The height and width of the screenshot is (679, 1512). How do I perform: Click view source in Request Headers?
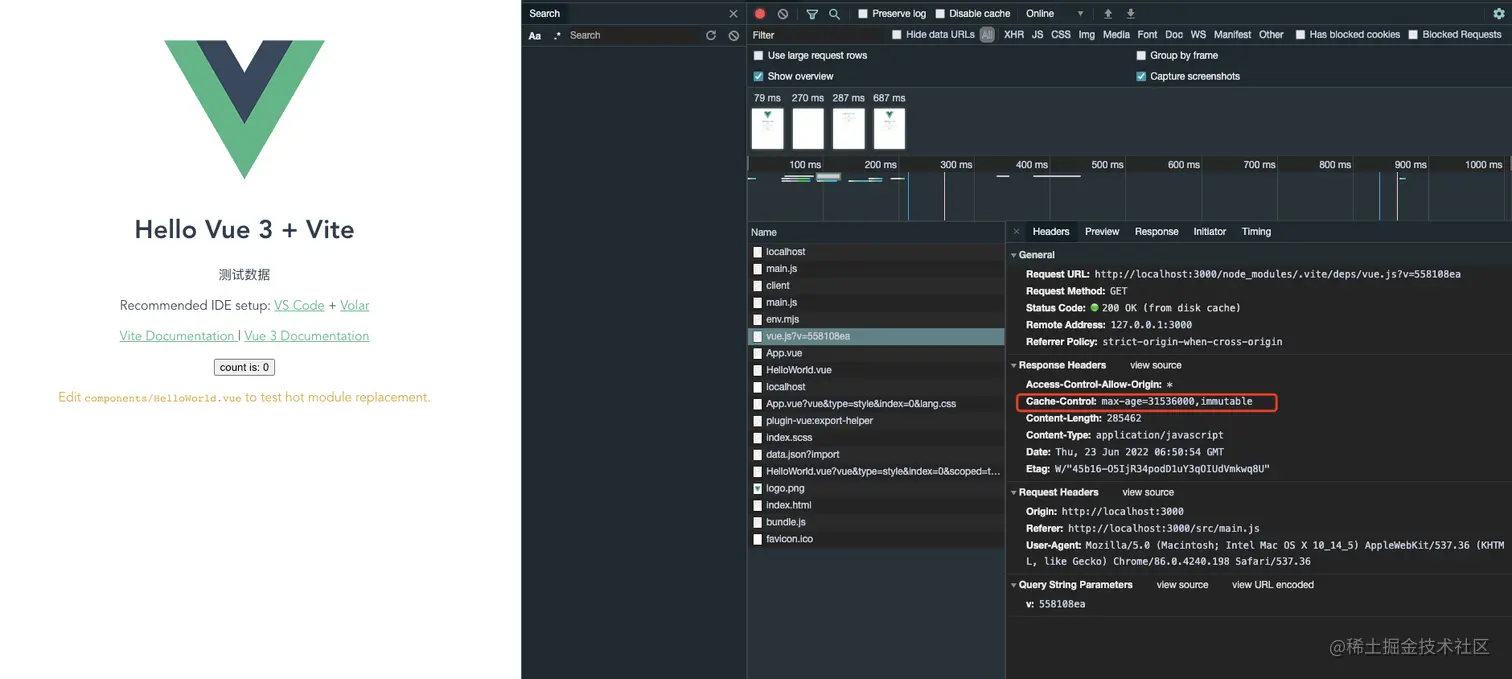[x=1148, y=493]
